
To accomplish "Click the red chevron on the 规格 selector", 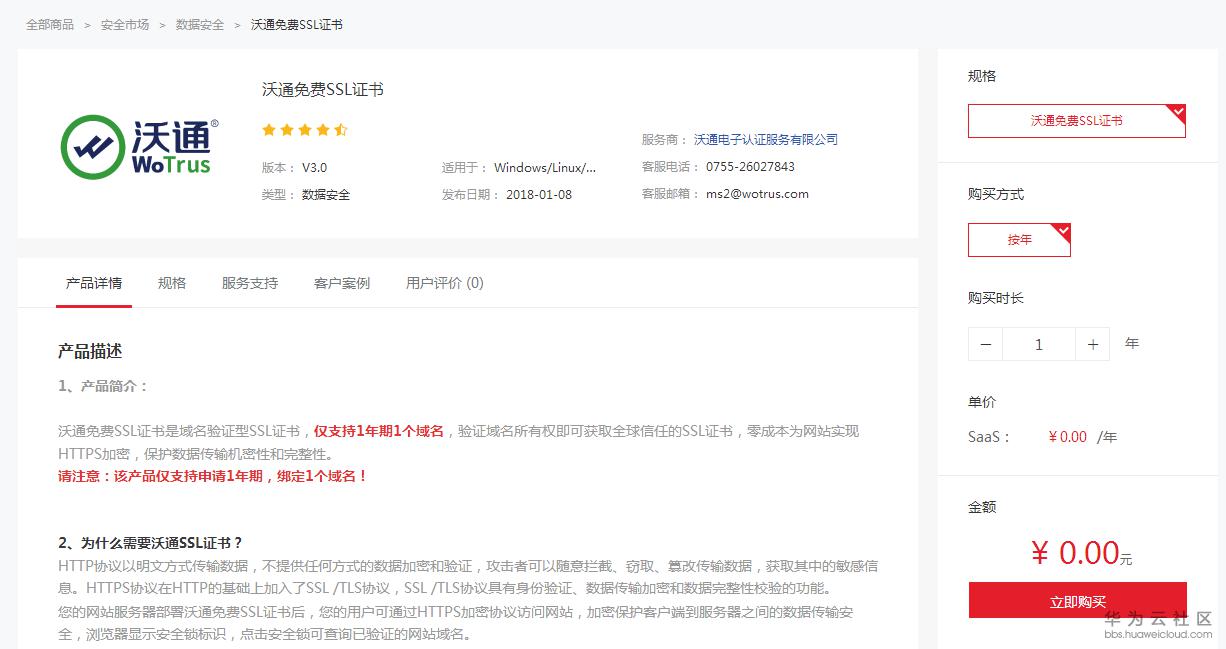I will click(x=1179, y=112).
